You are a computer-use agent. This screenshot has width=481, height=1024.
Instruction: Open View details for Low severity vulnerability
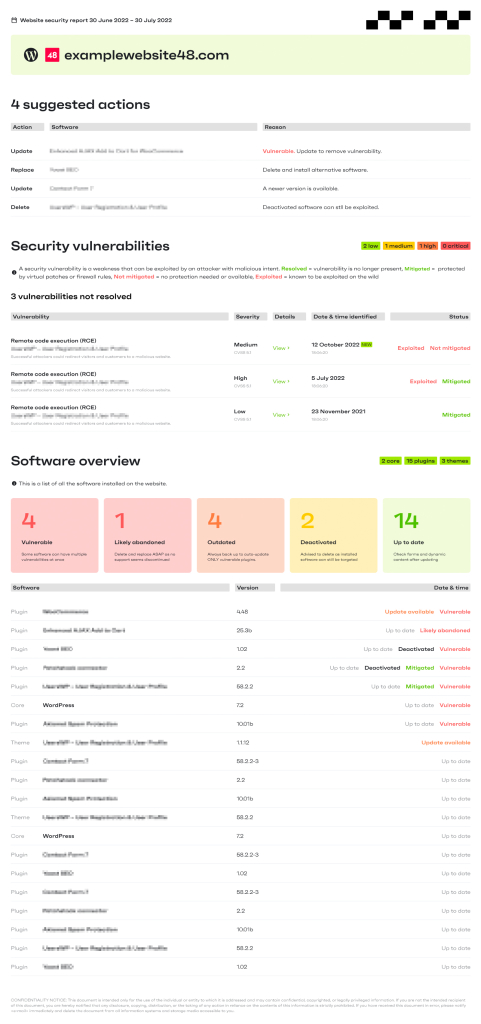(281, 415)
